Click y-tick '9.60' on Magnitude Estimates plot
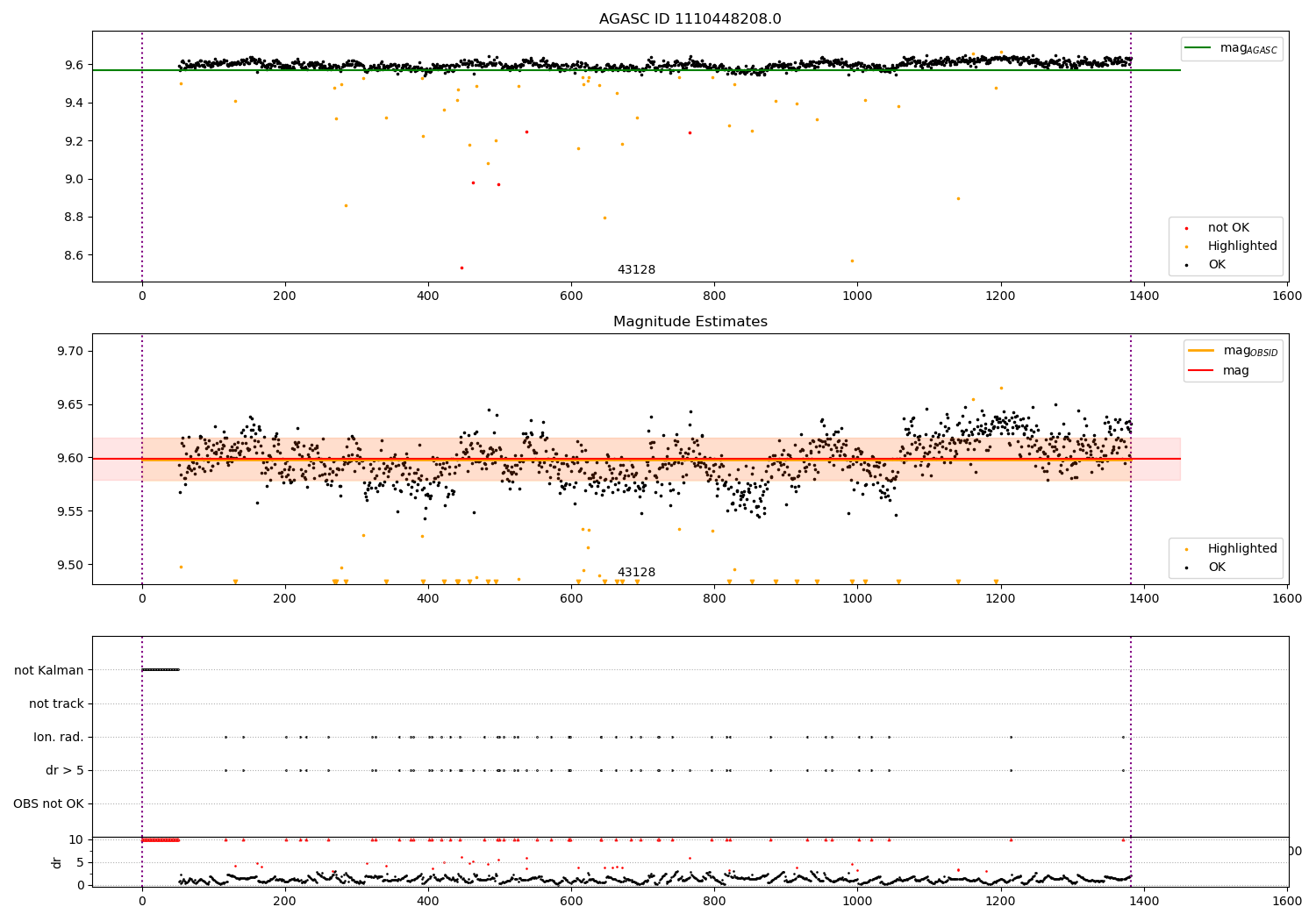Image resolution: width=1316 pixels, height=921 pixels. point(69,458)
